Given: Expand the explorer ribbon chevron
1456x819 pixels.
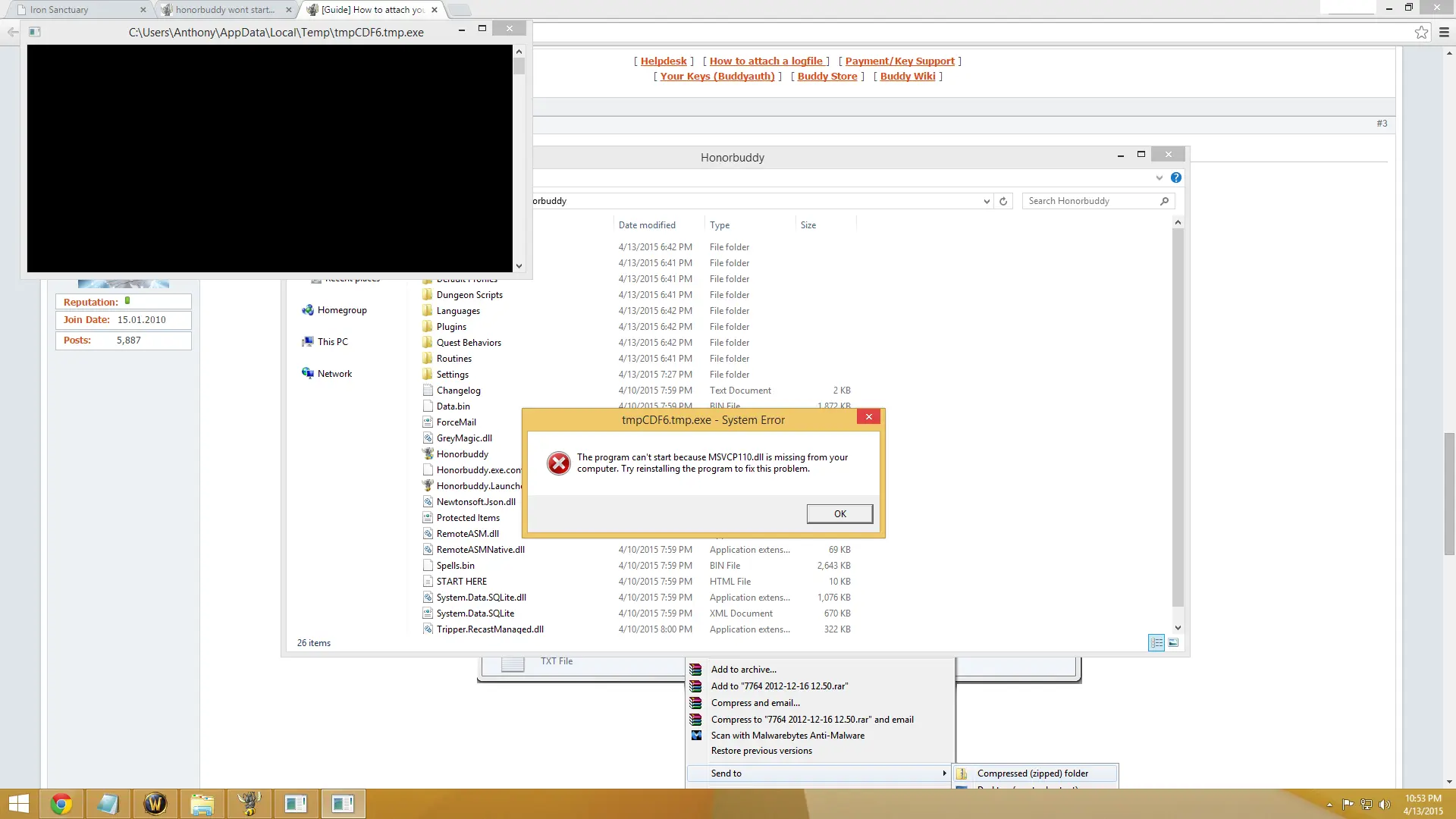Looking at the screenshot, I should [x=1159, y=177].
